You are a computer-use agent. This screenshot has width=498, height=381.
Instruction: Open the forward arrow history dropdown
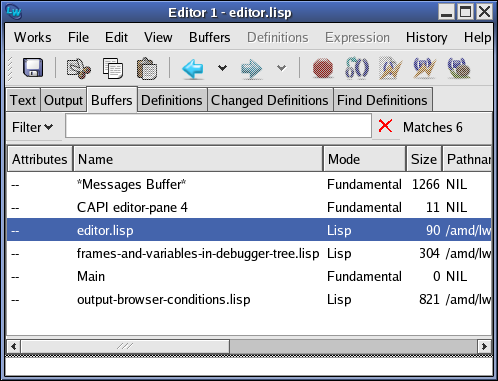tap(282, 68)
